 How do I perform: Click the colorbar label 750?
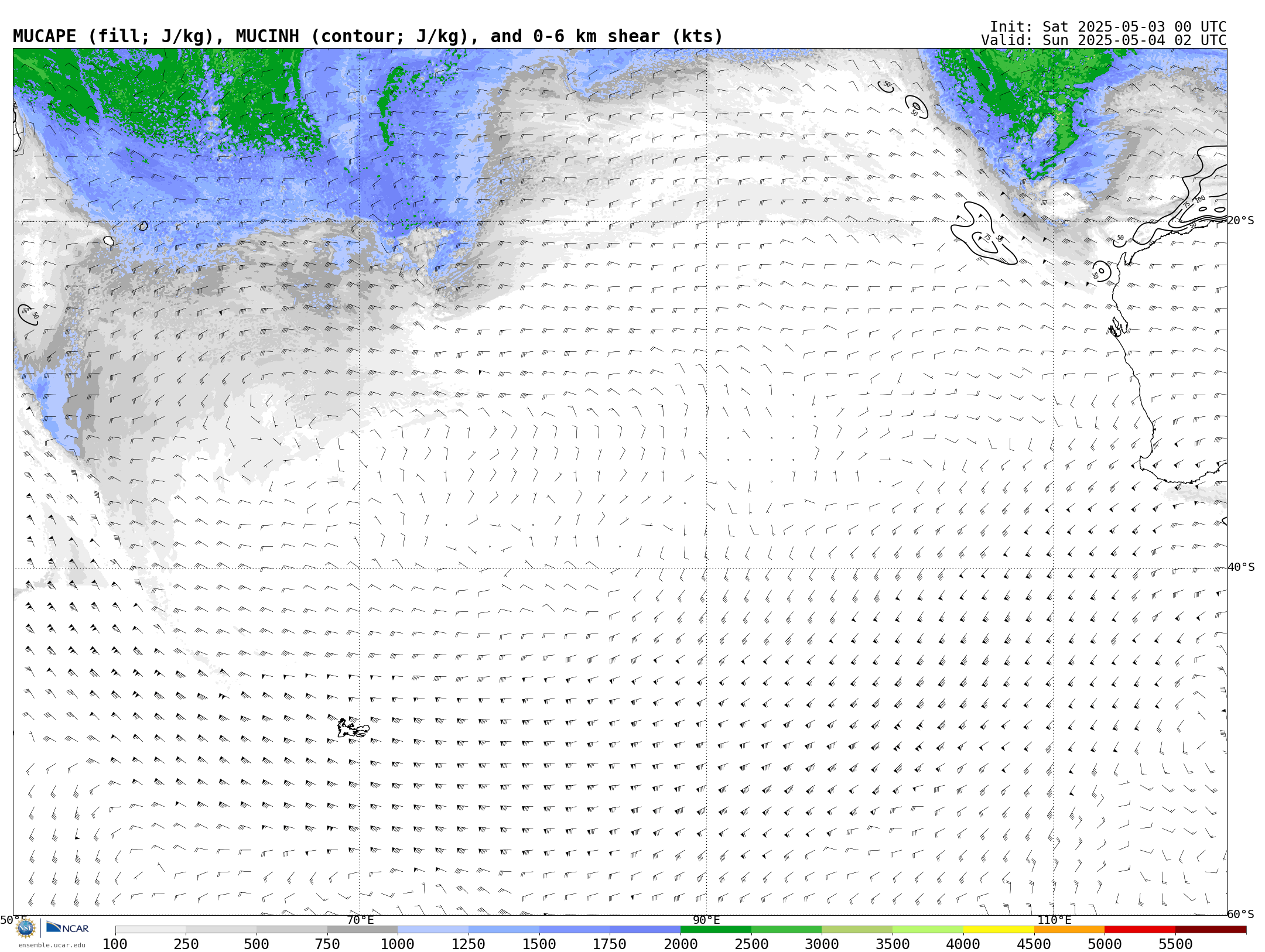click(327, 944)
